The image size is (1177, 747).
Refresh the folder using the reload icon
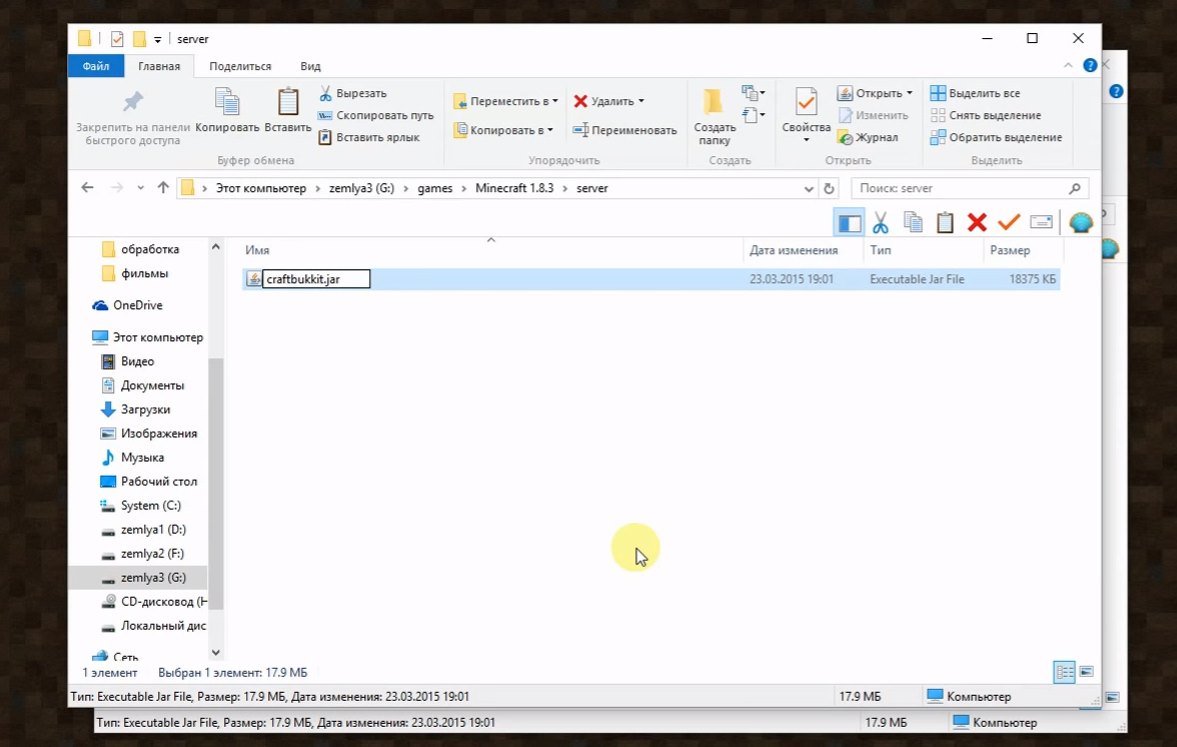(x=829, y=188)
